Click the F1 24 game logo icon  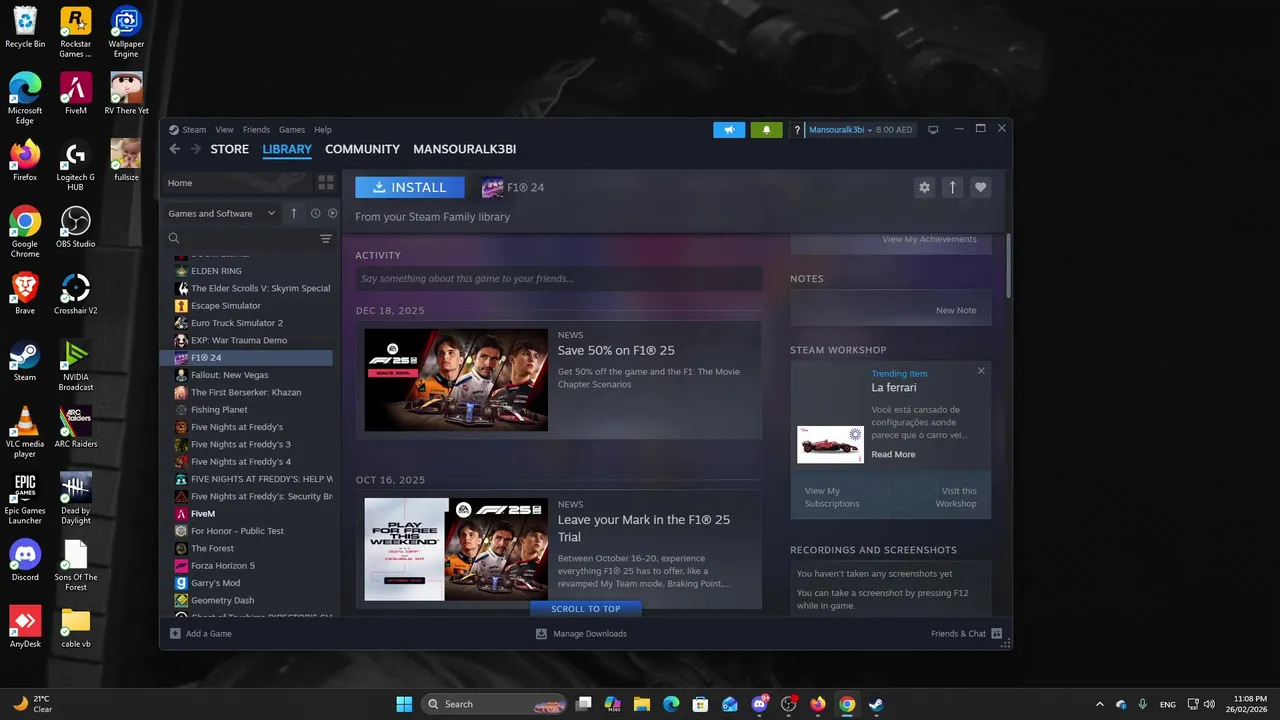(x=492, y=188)
